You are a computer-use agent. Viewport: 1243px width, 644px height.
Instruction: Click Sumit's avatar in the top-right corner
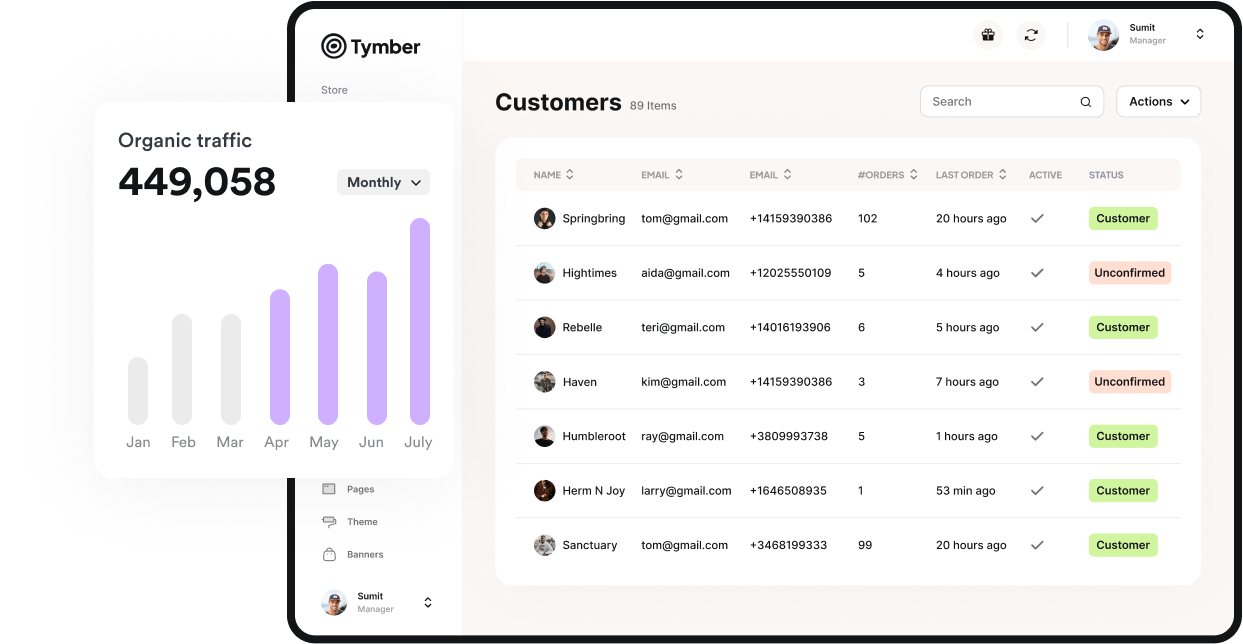[x=1103, y=35]
